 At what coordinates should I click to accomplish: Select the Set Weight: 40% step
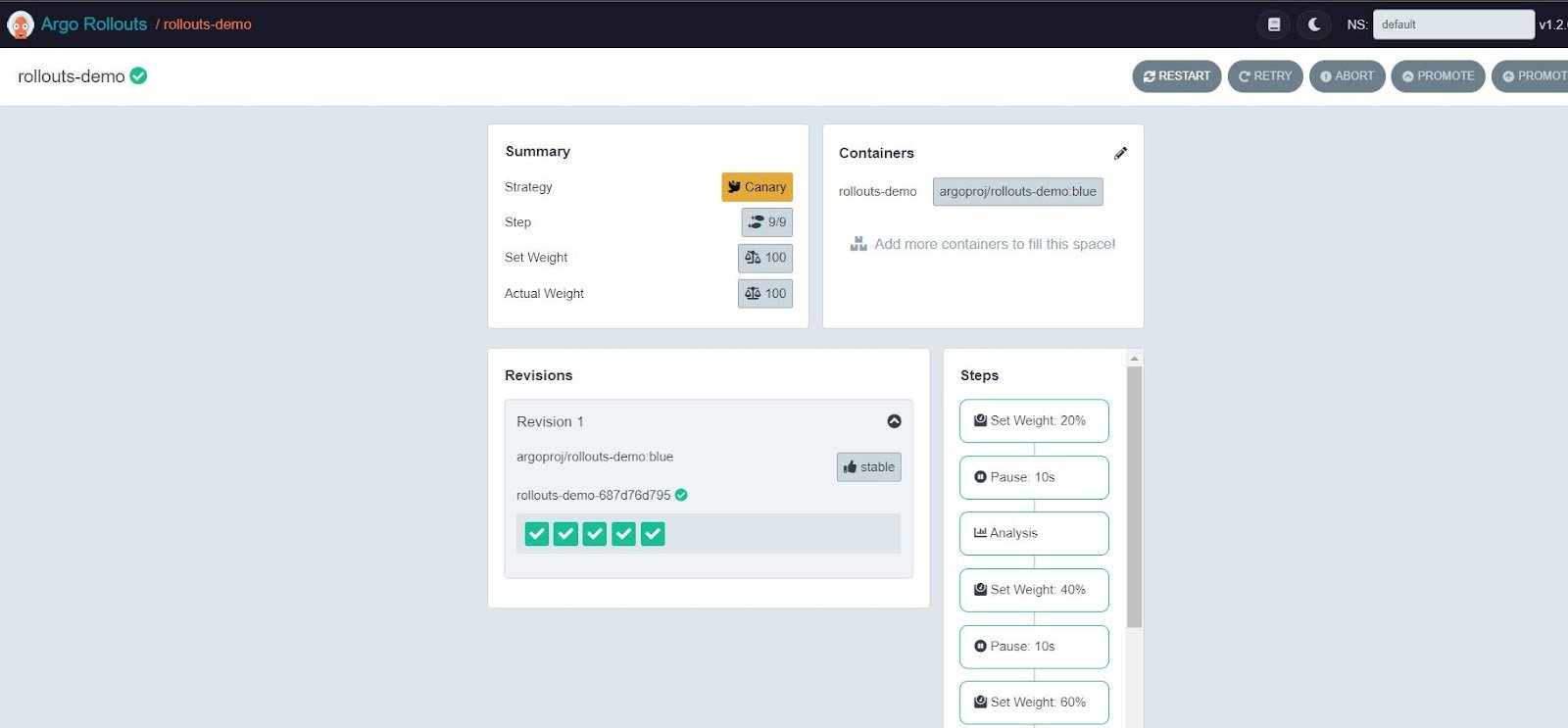pos(1034,591)
